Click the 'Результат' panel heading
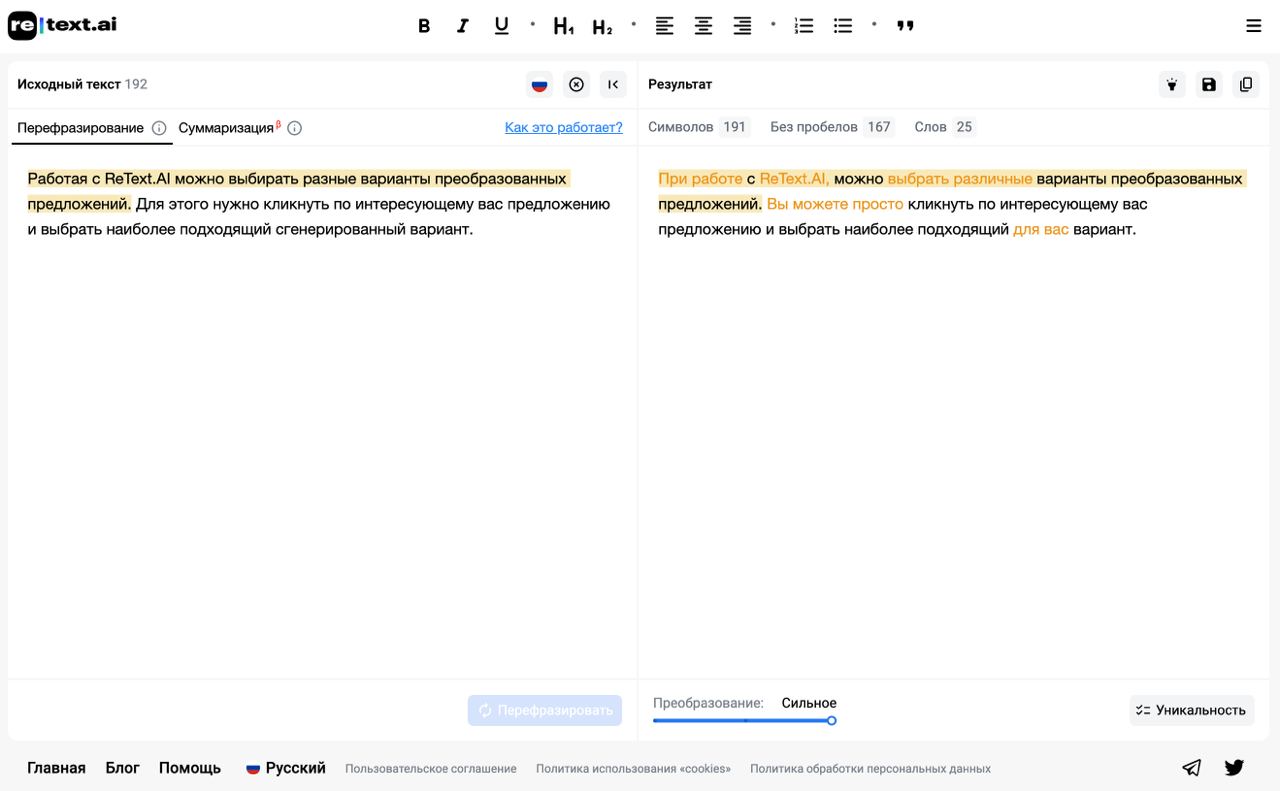 680,84
